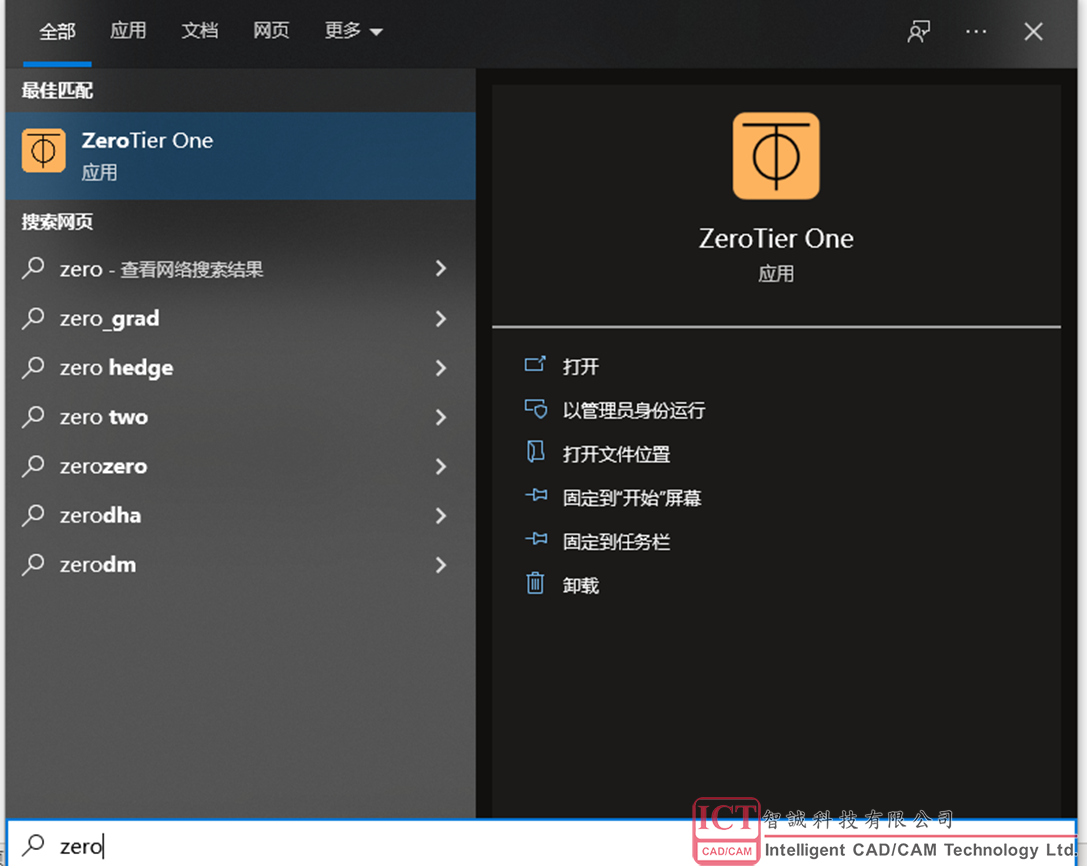Click the trash uninstall icon
Image resolution: width=1087 pixels, height=866 pixels.
click(x=535, y=583)
